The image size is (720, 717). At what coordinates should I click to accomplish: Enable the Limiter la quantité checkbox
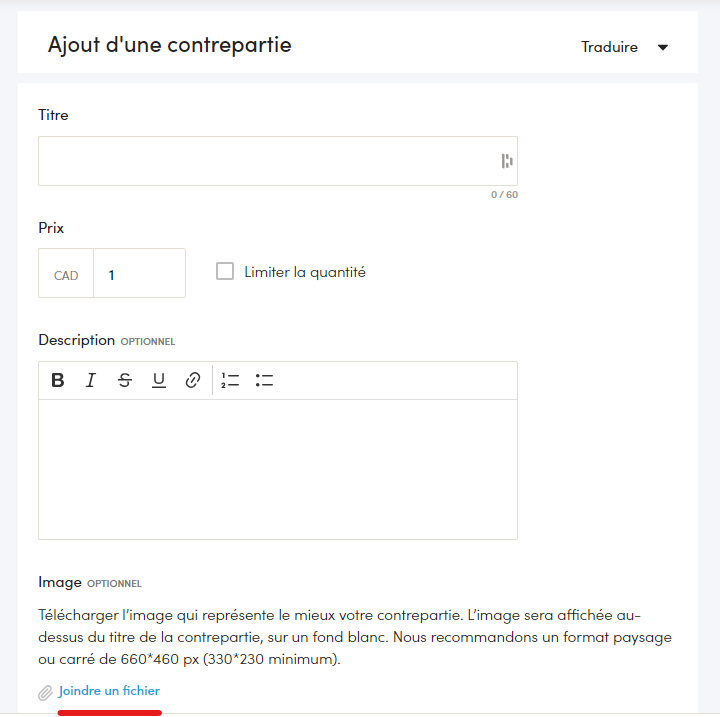point(225,271)
